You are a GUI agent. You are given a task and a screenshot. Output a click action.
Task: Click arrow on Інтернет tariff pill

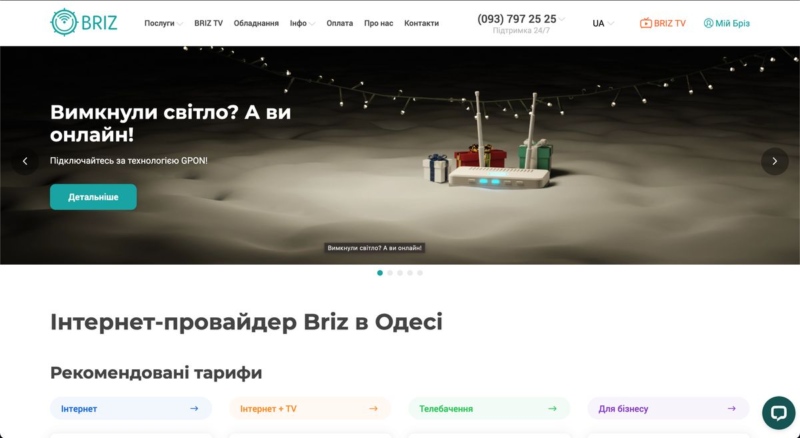point(194,409)
